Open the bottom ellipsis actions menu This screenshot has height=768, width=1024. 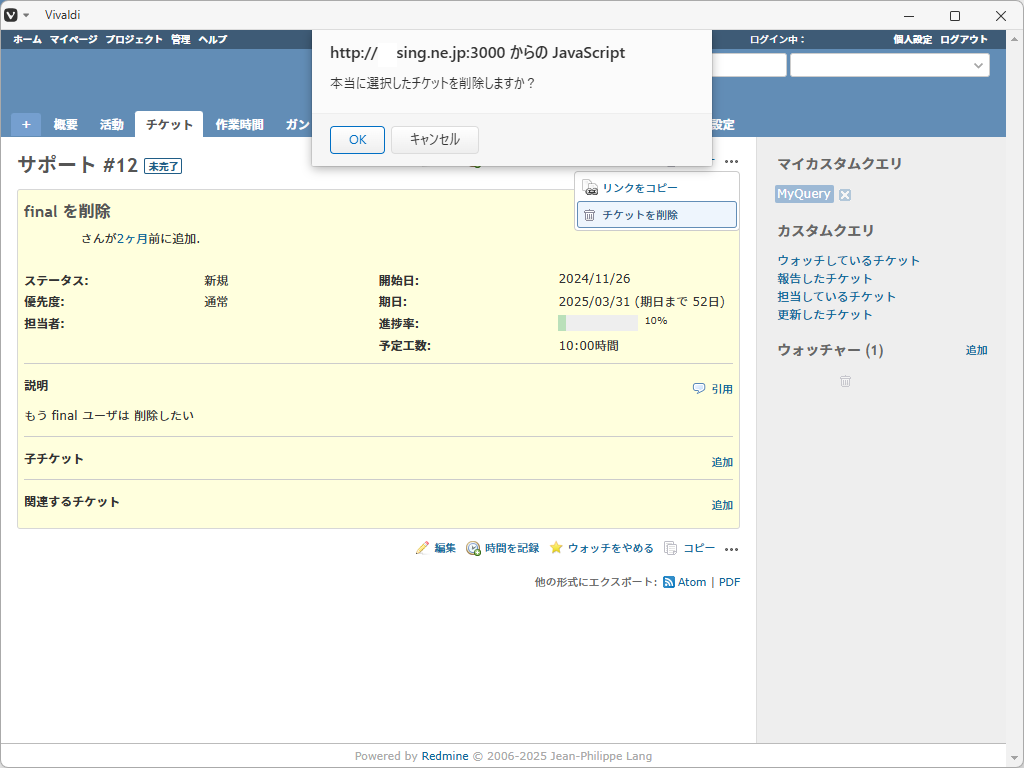[731, 549]
